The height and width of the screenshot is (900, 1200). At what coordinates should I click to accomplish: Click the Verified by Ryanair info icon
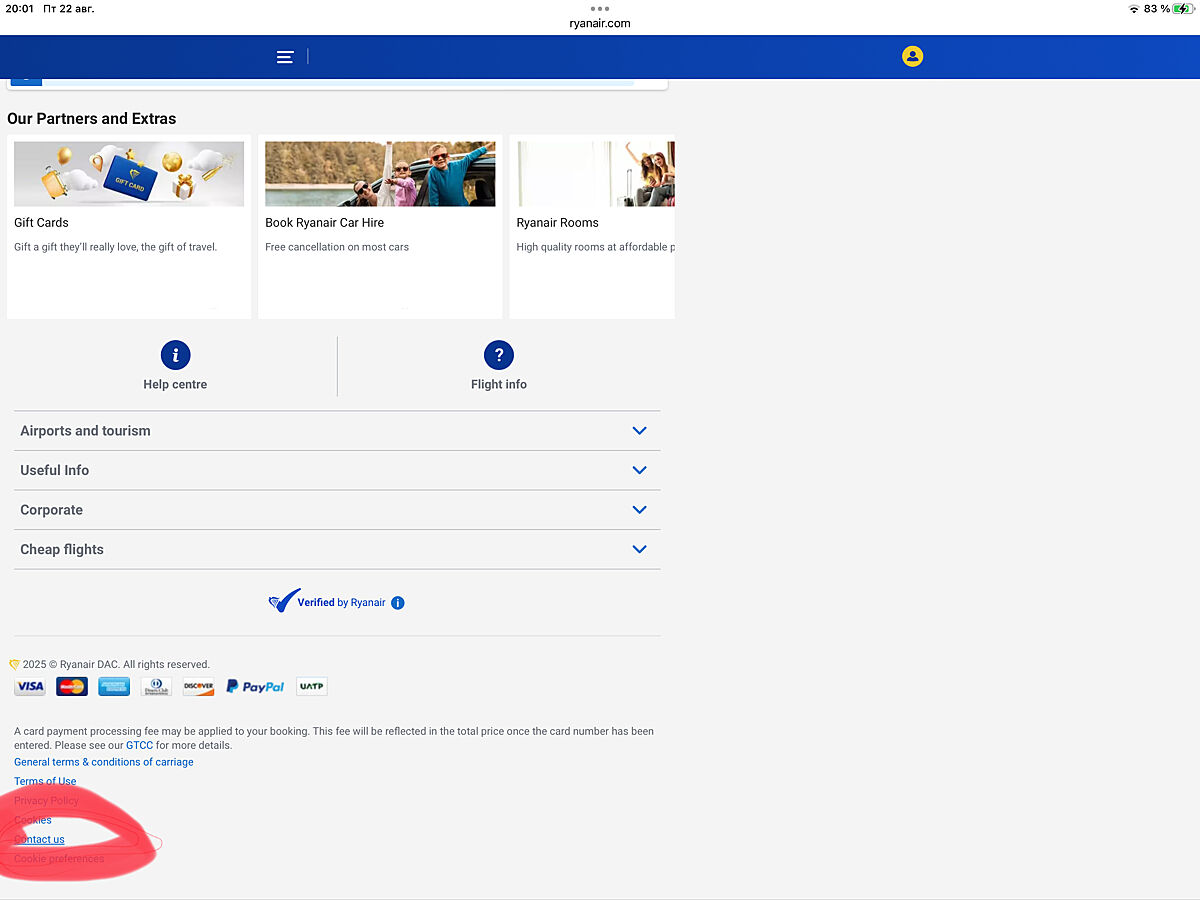(398, 603)
